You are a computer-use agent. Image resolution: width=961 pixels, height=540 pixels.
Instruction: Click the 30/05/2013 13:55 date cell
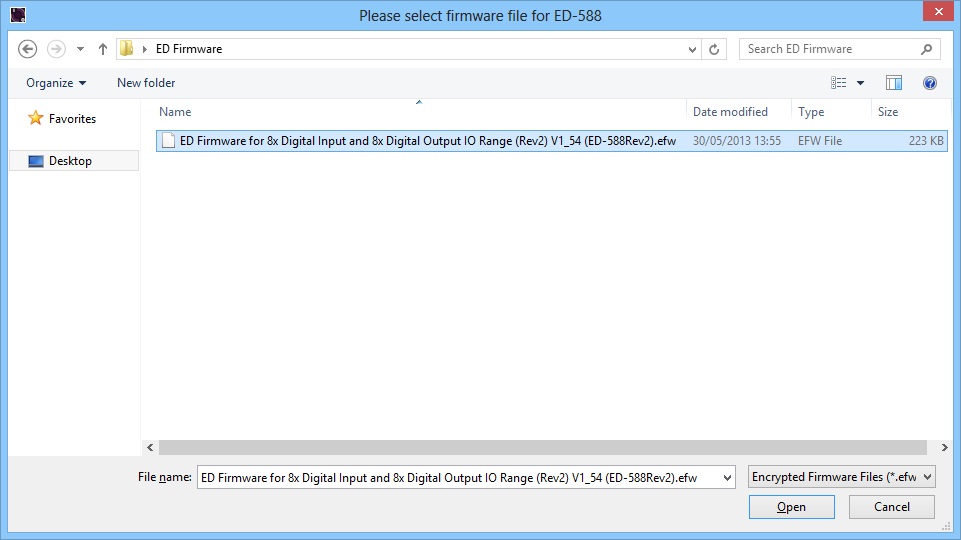point(737,141)
